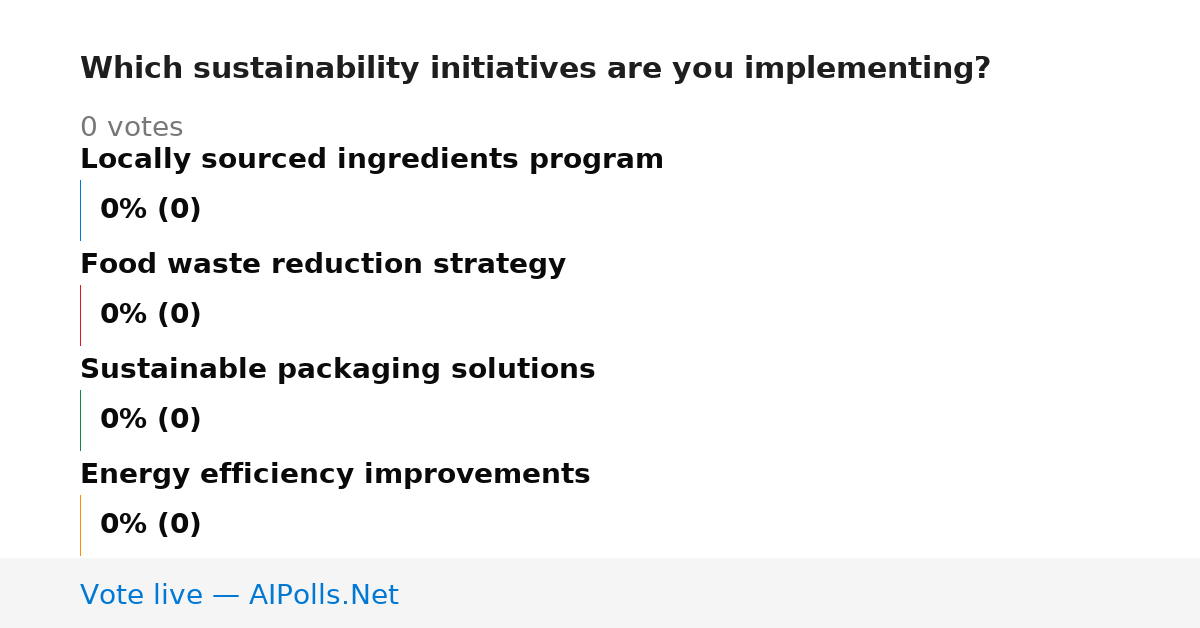Screen dimensions: 1200x628
Task: Select the Energy efficiency improvements option
Action: point(335,475)
